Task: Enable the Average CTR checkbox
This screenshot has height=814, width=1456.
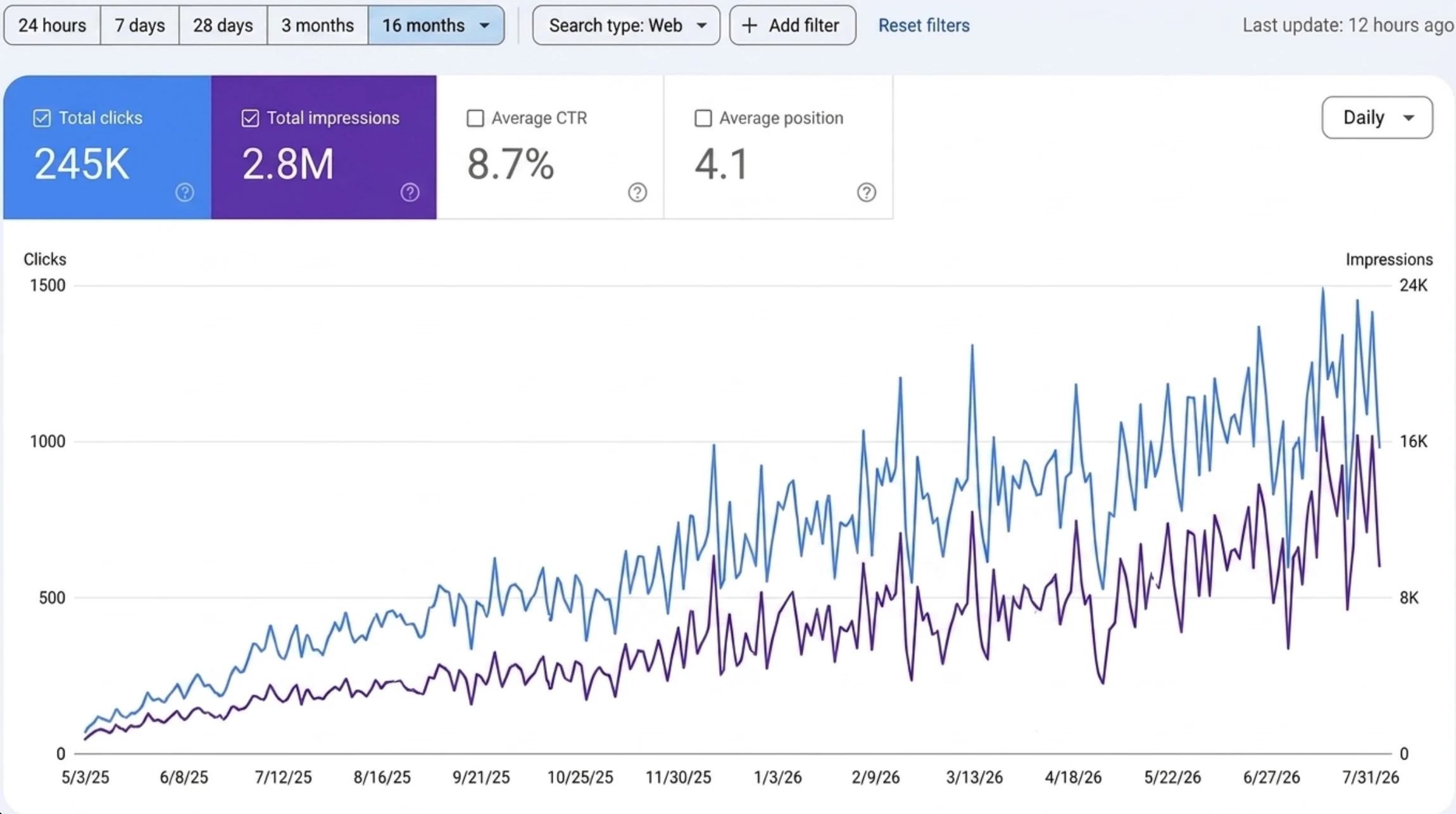Action: pyautogui.click(x=475, y=118)
